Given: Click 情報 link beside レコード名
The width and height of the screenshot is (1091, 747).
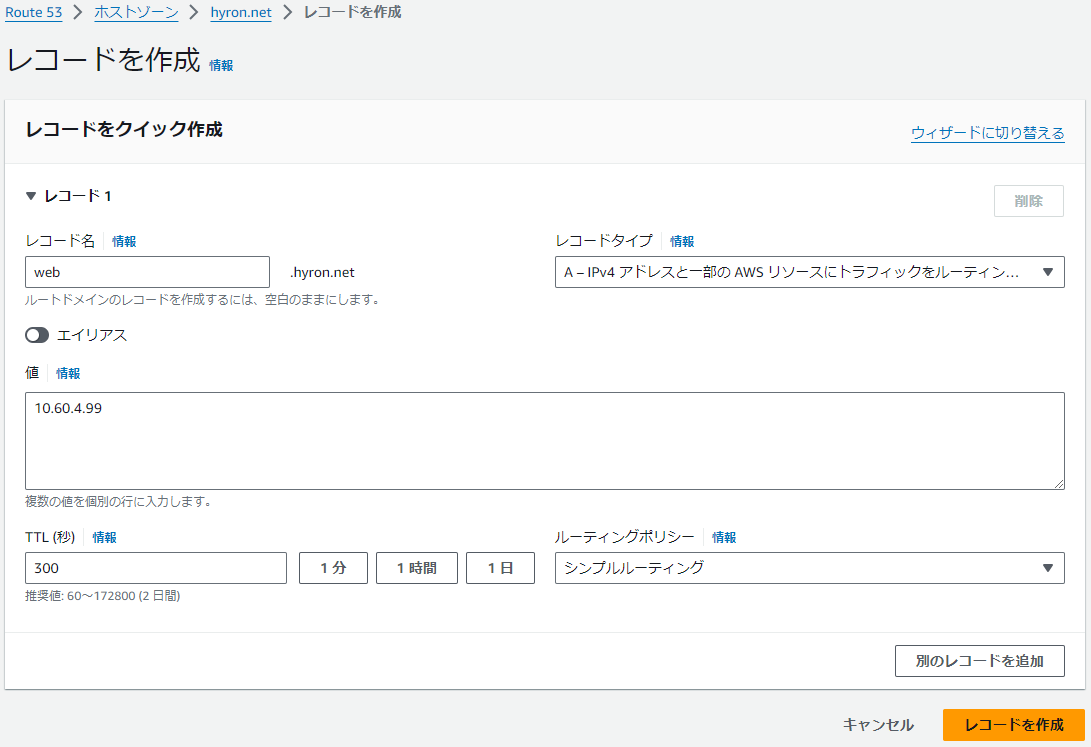Looking at the screenshot, I should (x=124, y=241).
